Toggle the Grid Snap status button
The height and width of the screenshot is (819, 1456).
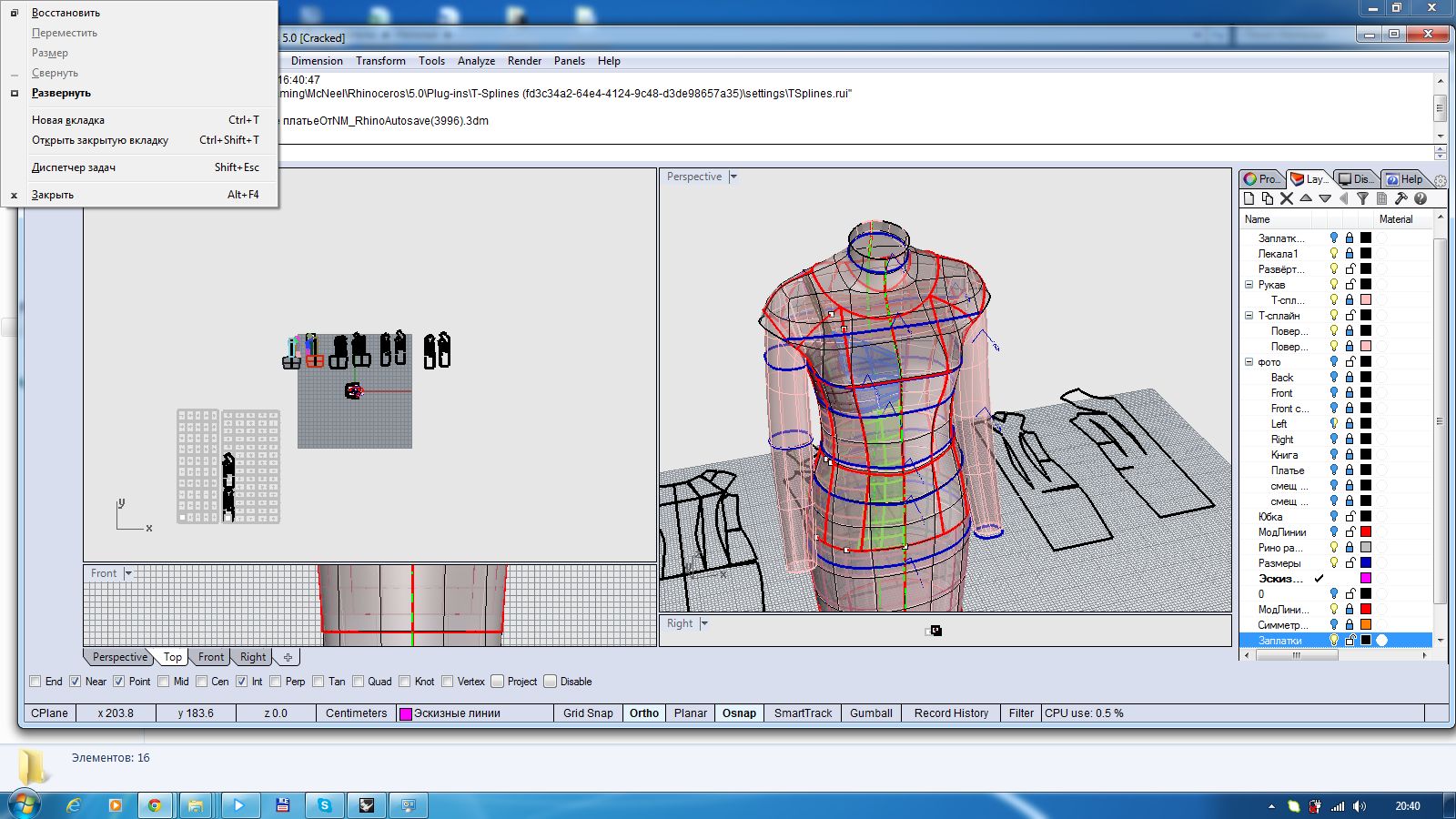[x=588, y=713]
